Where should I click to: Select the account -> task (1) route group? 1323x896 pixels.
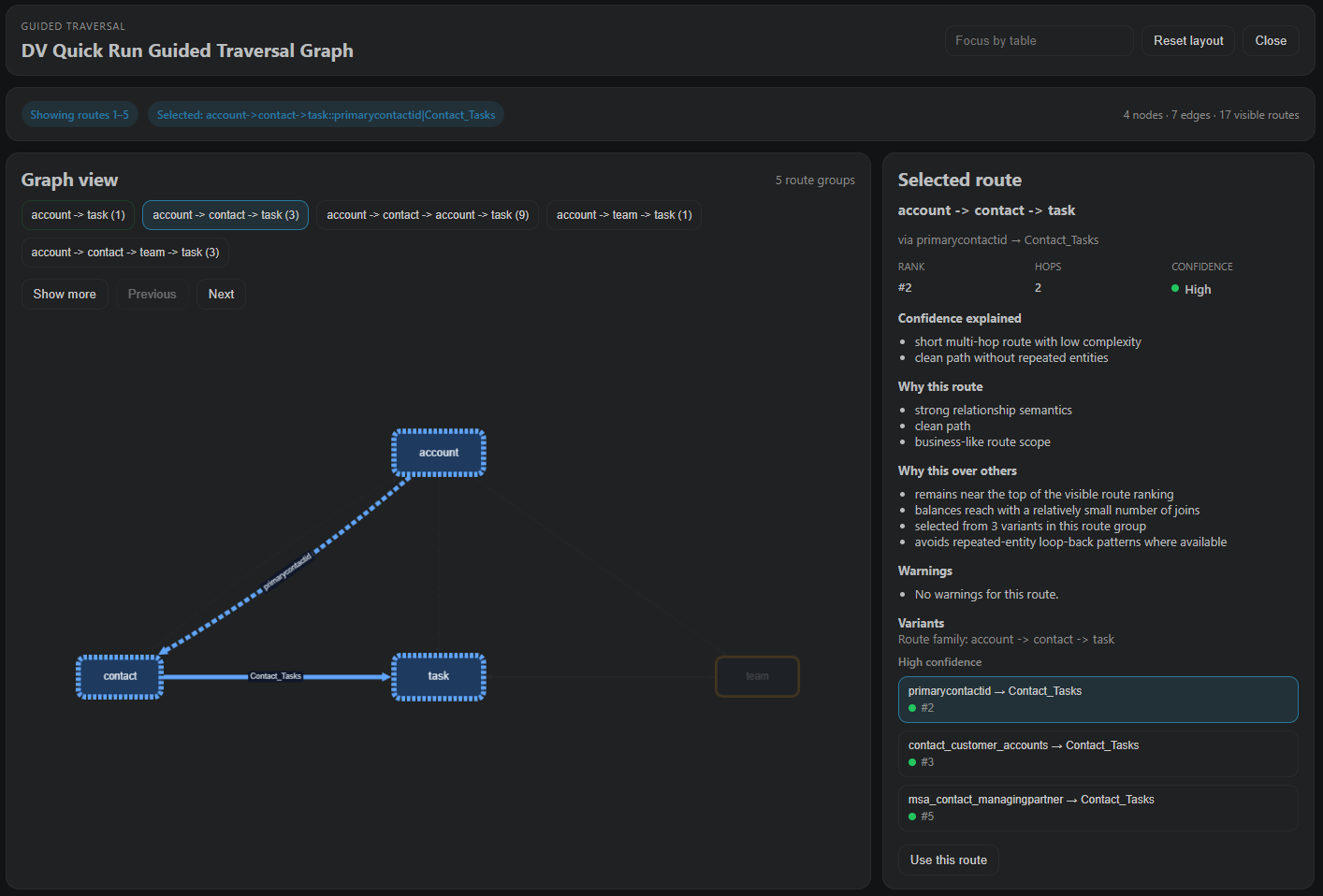point(79,215)
